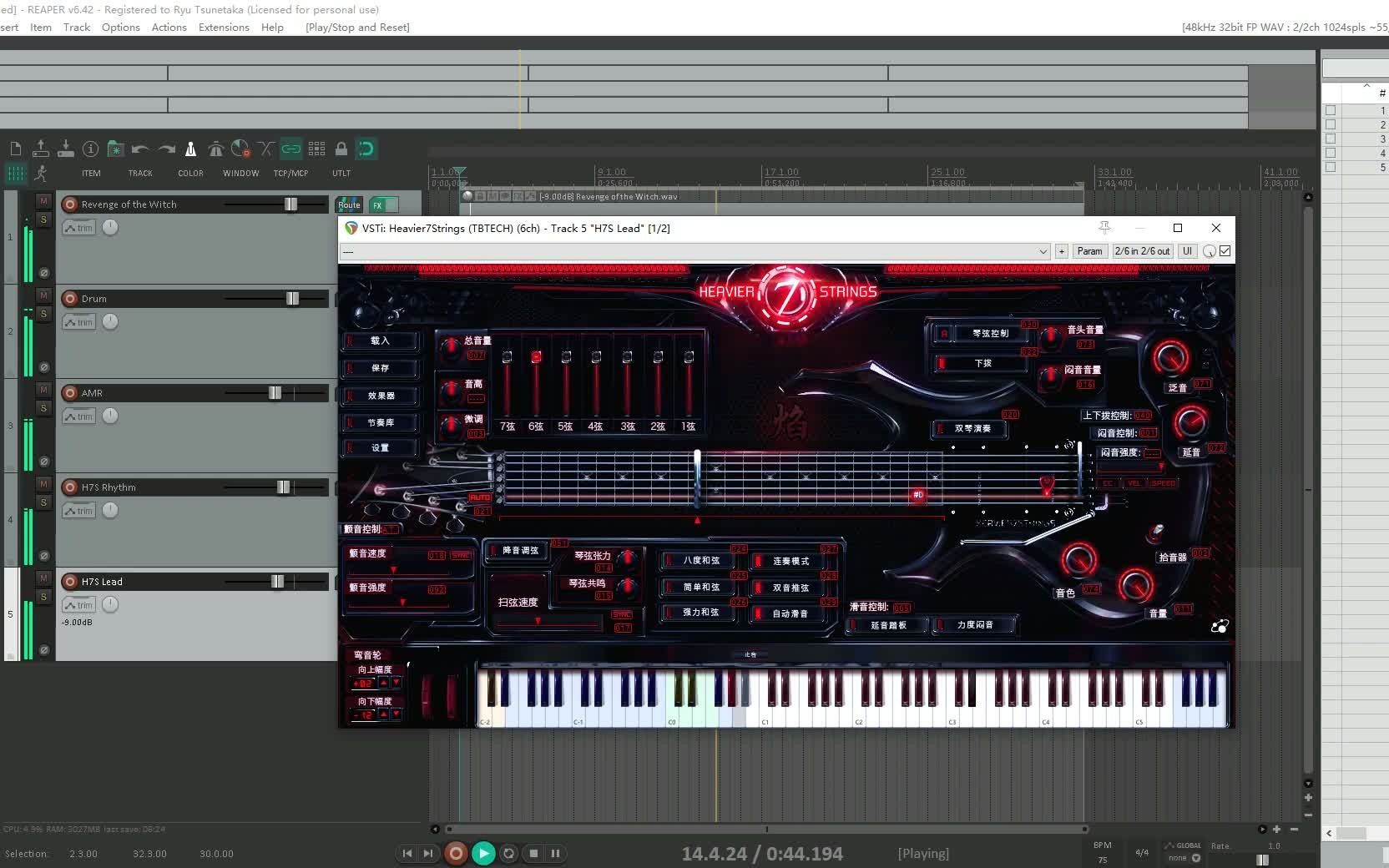
Task: Click the transport Play button
Action: click(482, 853)
